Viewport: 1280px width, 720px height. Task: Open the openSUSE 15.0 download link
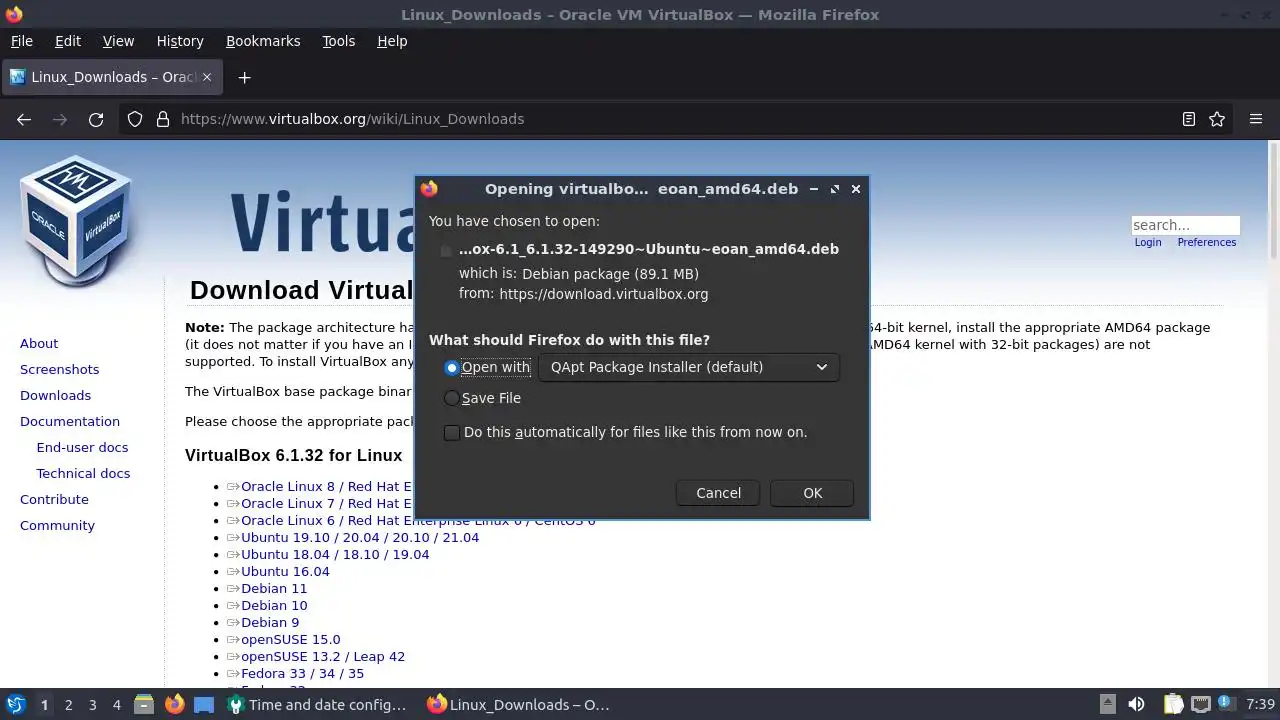coord(290,639)
